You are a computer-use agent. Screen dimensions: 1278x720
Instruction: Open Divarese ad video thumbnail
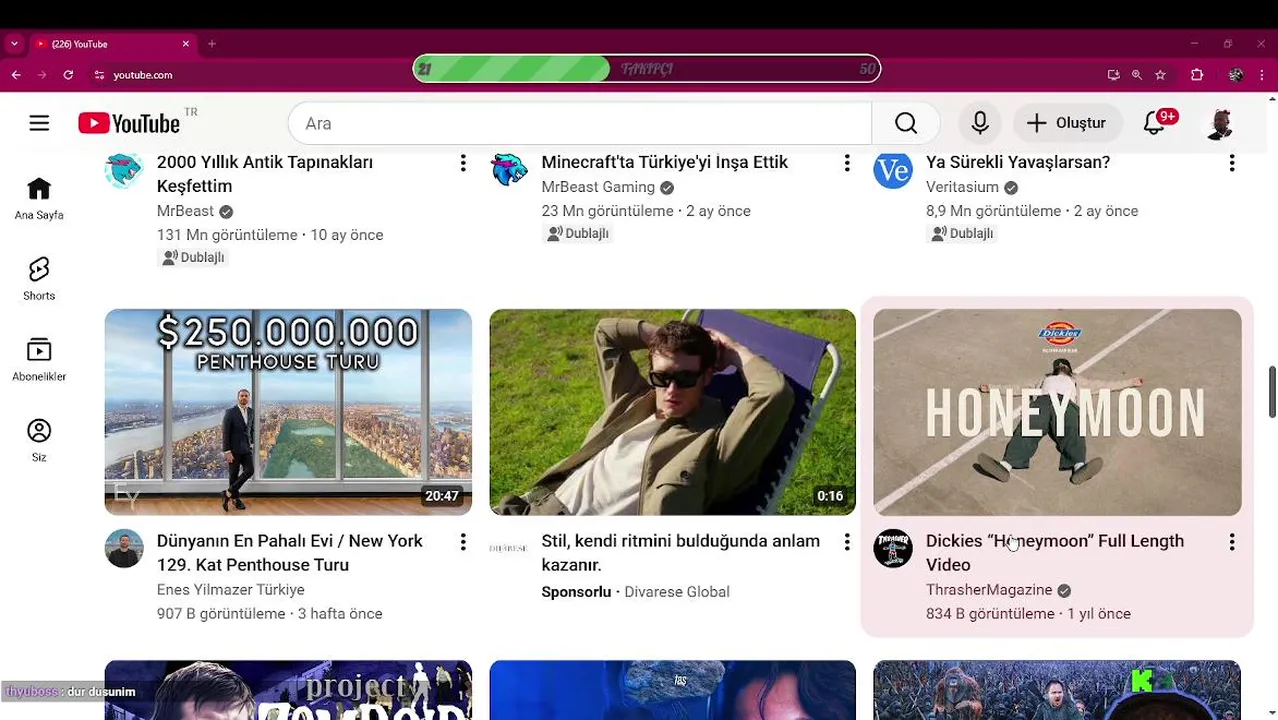(673, 412)
